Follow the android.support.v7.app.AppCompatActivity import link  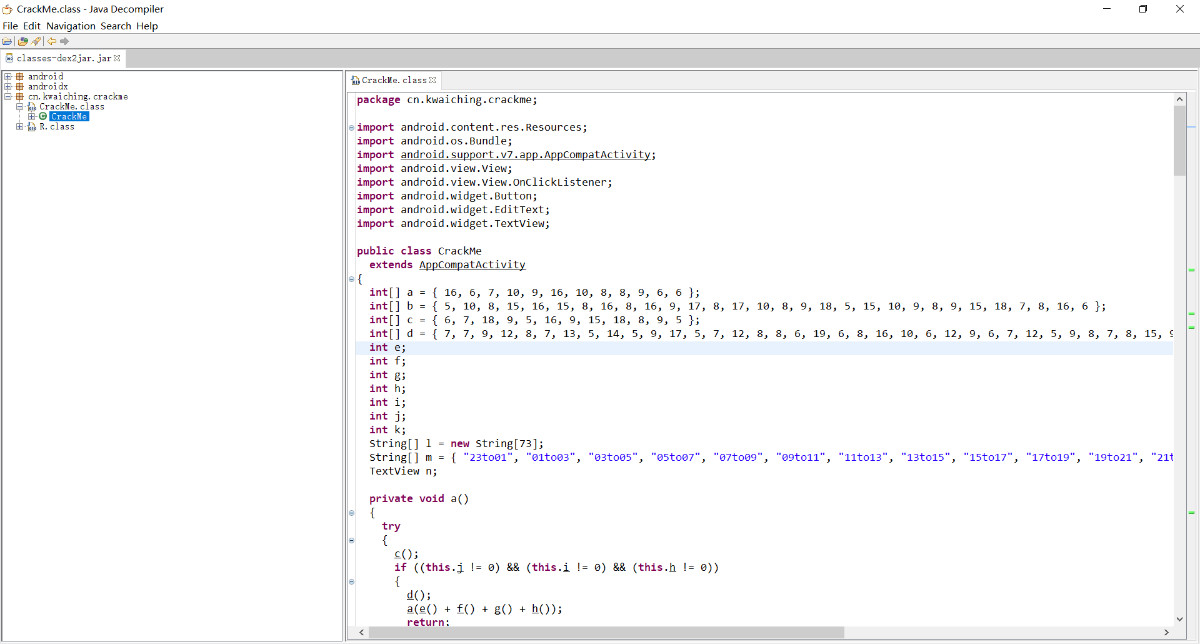[x=526, y=155]
